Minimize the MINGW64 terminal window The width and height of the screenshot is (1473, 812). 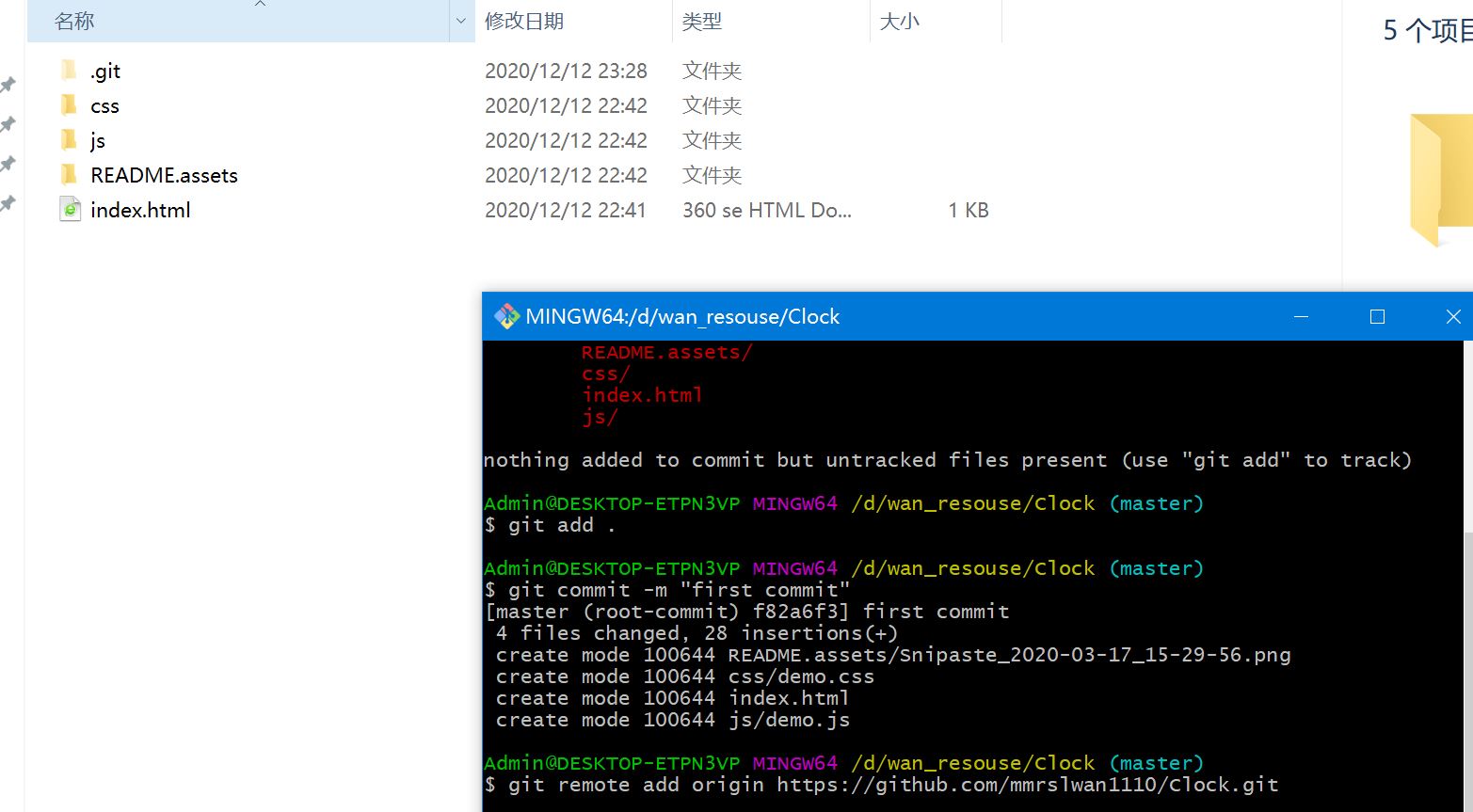click(1301, 316)
